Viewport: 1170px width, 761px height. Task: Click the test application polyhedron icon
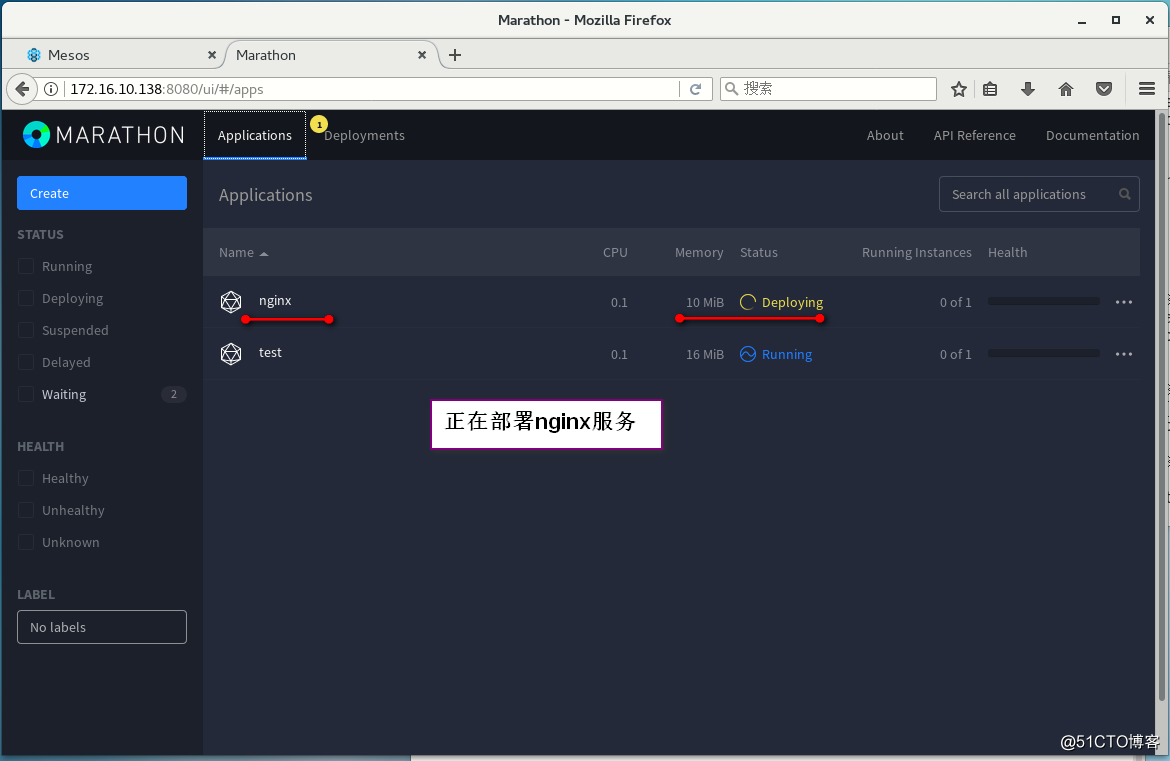(x=231, y=354)
